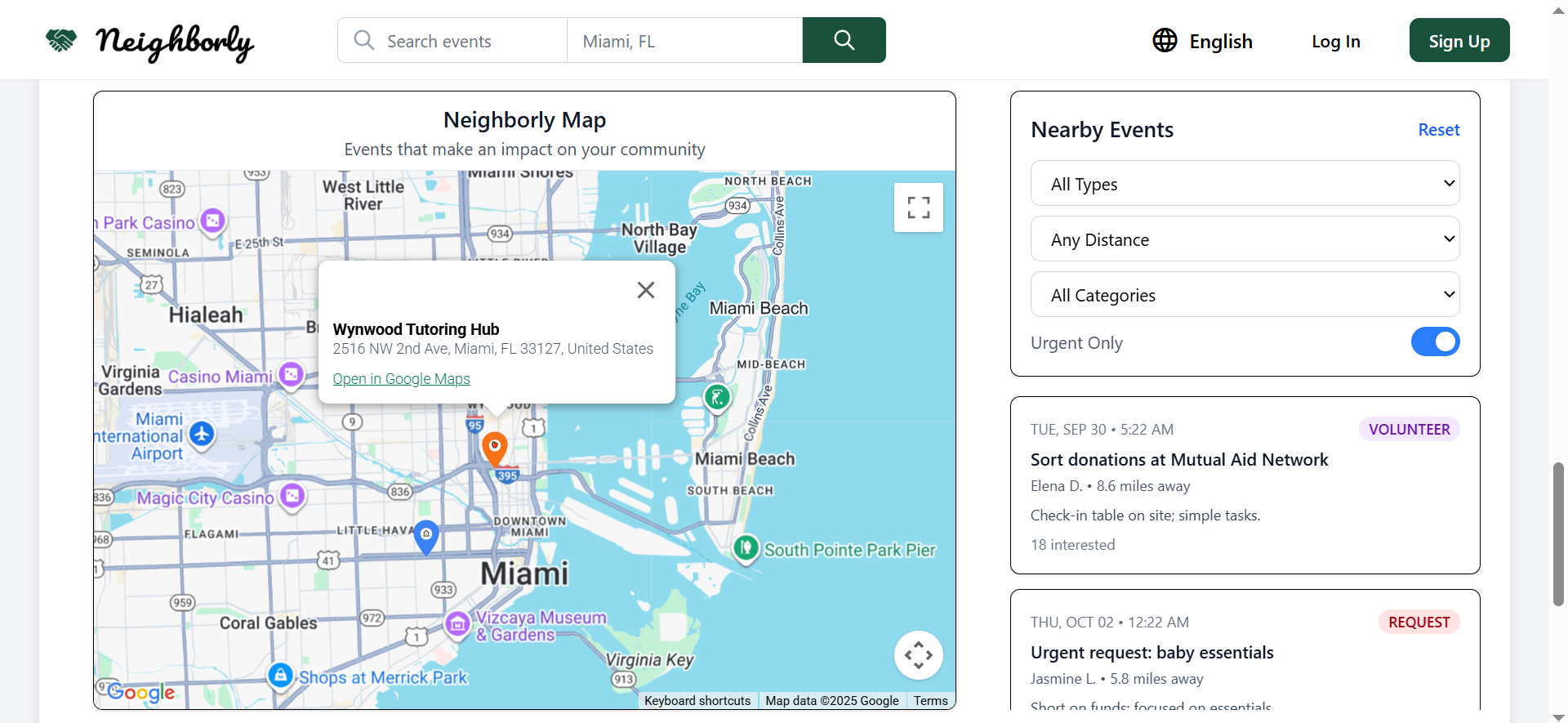Click the Neighborly handshake logo icon
The height and width of the screenshot is (723, 1568).
61,40
